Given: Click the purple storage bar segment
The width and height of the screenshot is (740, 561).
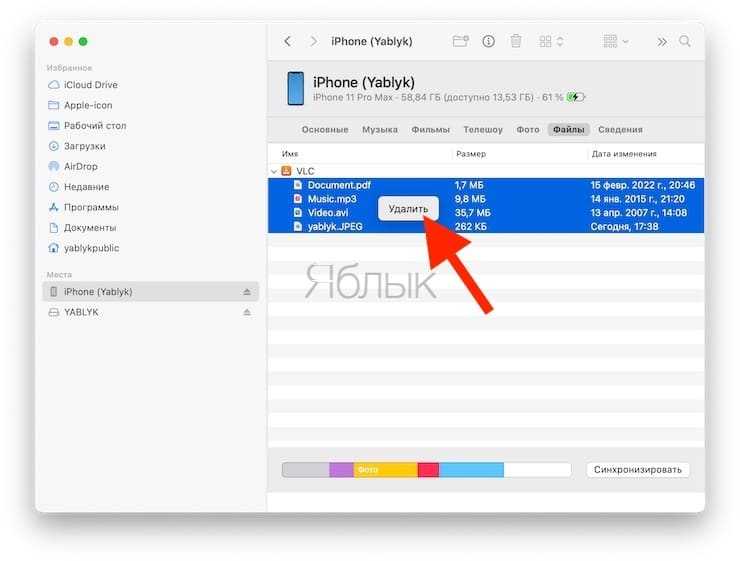Looking at the screenshot, I should (341, 469).
